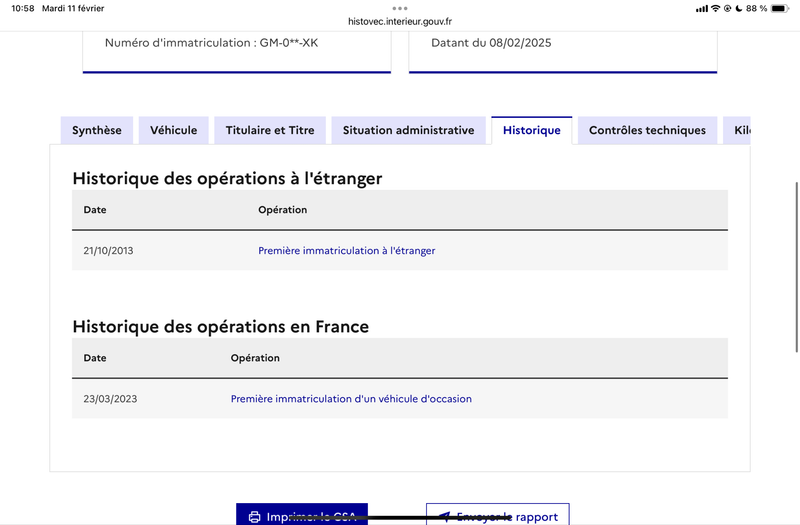The width and height of the screenshot is (800, 525).
Task: Tap the histovec.interieur.gouv.fr address bar
Action: pyautogui.click(x=400, y=21)
